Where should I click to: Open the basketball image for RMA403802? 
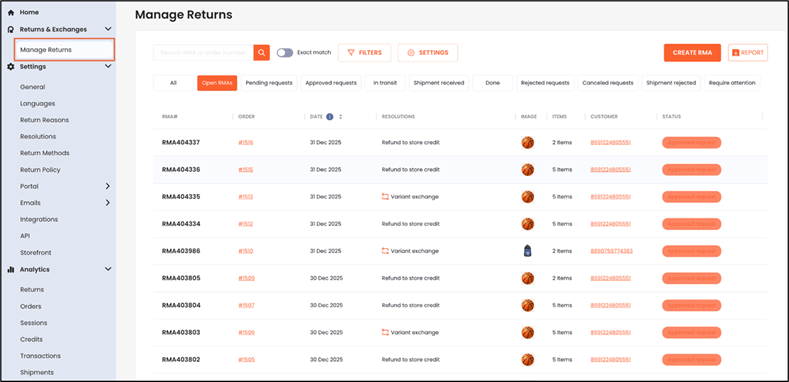tap(527, 359)
